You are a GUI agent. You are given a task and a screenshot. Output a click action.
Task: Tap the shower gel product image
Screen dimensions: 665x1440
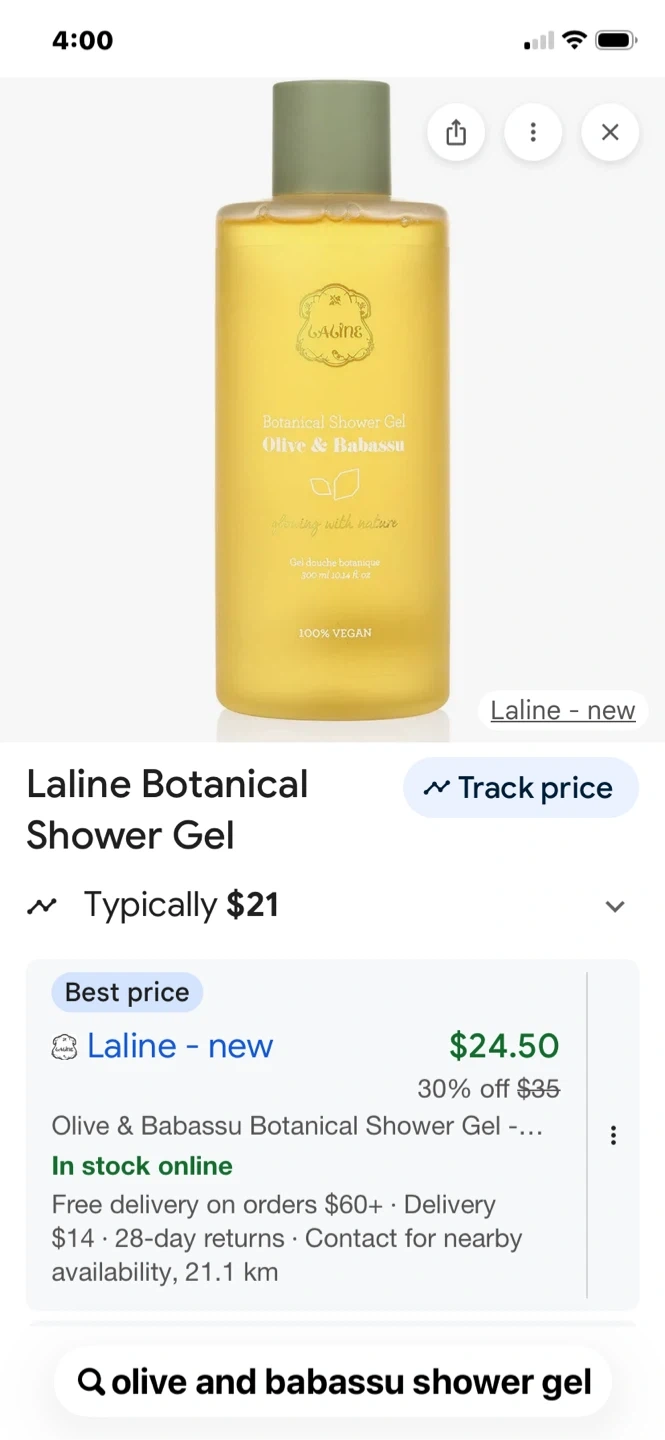coord(332,400)
